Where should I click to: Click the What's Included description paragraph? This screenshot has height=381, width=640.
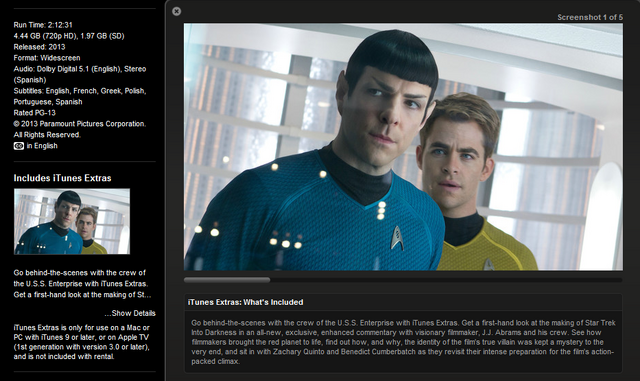click(403, 342)
